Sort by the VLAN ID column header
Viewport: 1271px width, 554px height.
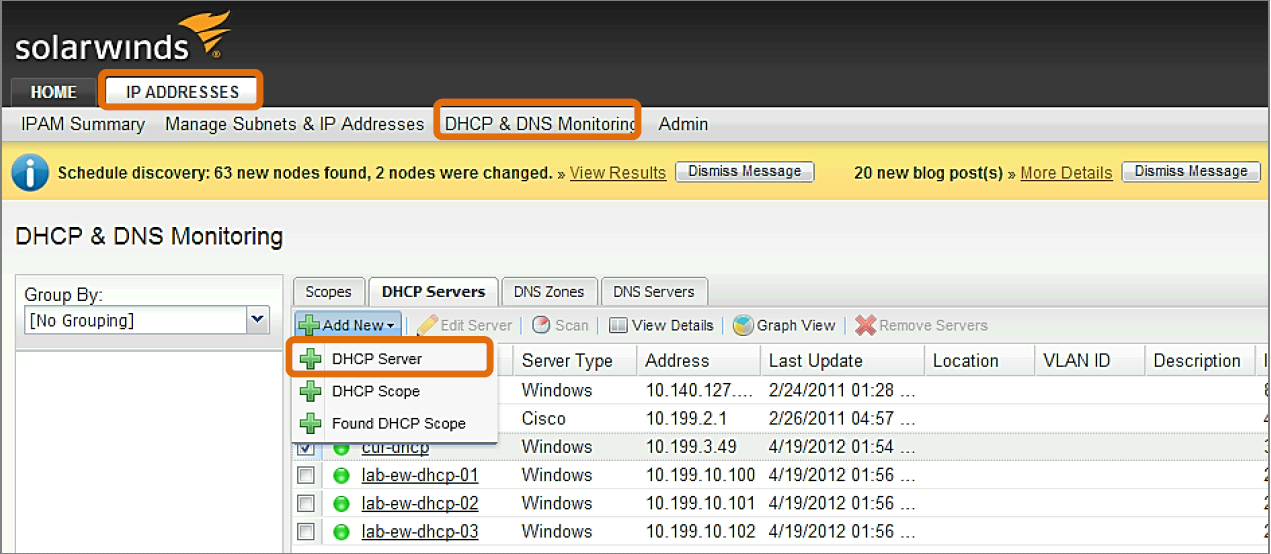click(x=1089, y=361)
